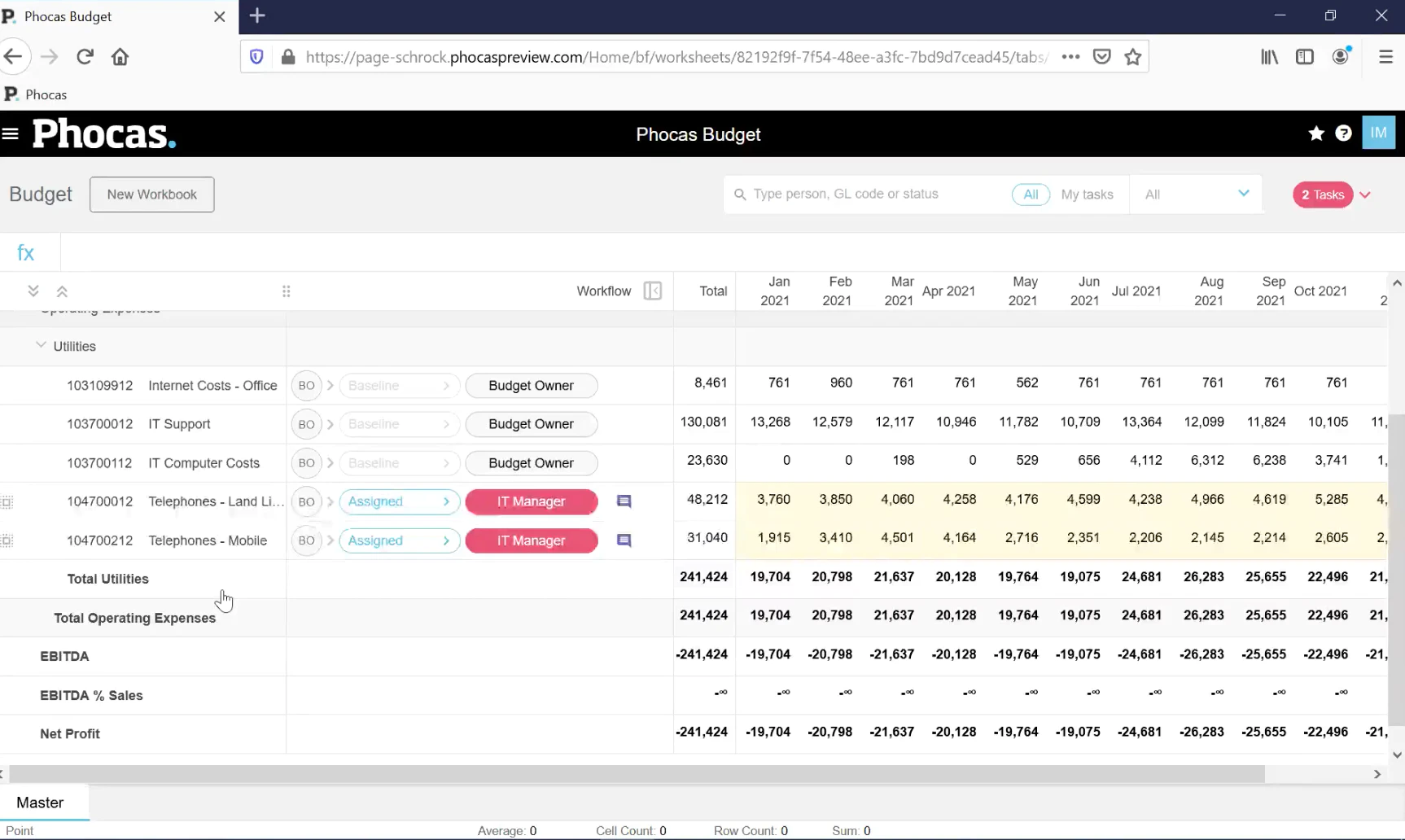
Task: Switch to My tasks filter
Action: pyautogui.click(x=1087, y=195)
